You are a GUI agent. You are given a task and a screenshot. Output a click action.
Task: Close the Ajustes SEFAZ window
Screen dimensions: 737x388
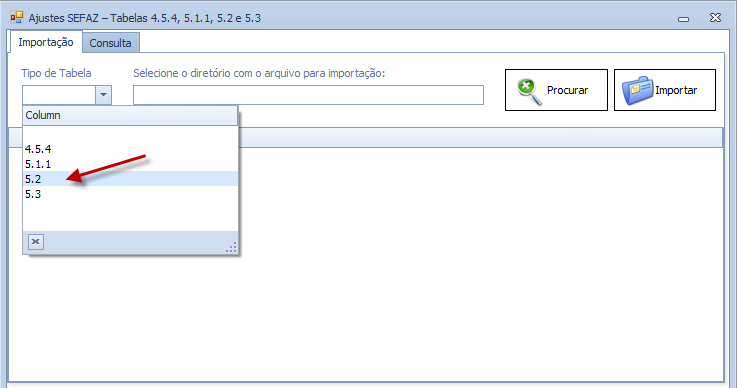click(715, 18)
